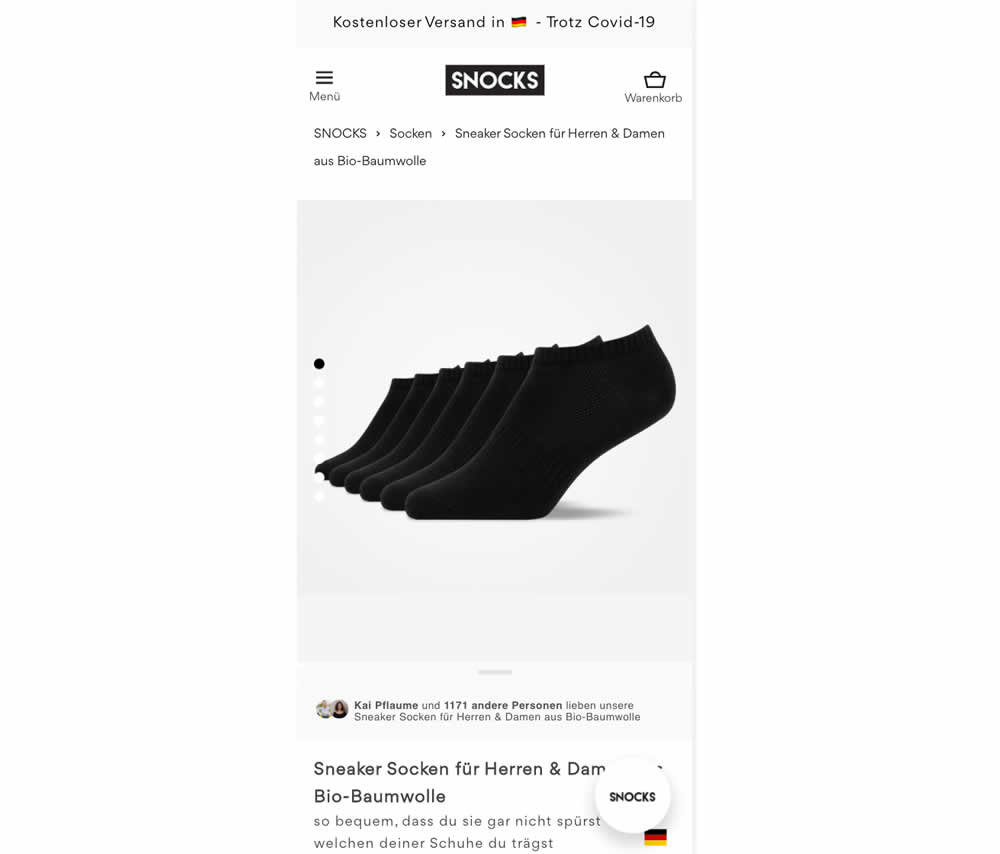Click the Kai Pflaume und 1171 andere Personen text
The height and width of the screenshot is (854, 1000).
[458, 705]
